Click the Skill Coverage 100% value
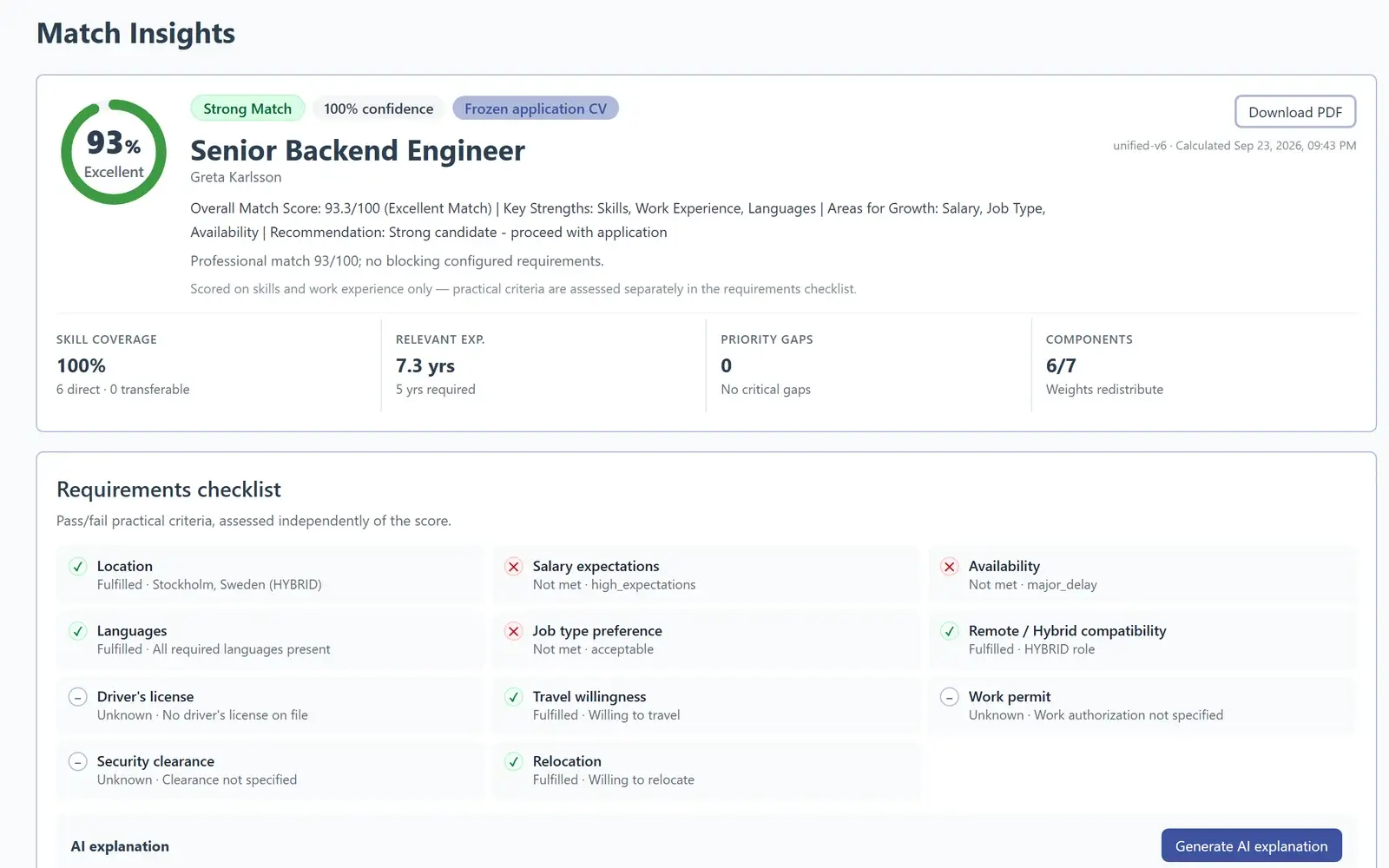 click(x=82, y=365)
